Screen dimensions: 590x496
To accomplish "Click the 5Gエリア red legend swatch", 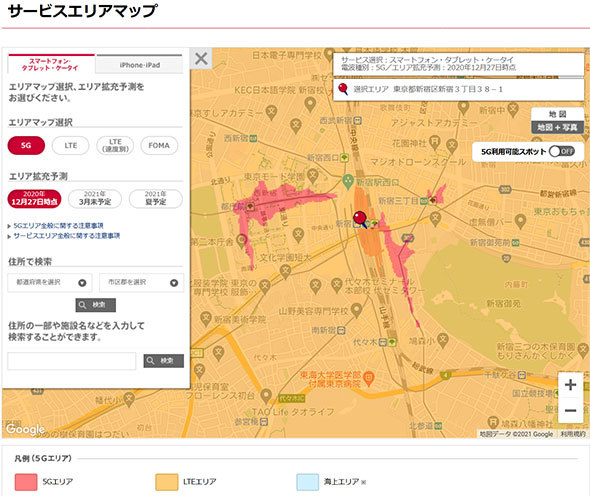I will (x=26, y=482).
